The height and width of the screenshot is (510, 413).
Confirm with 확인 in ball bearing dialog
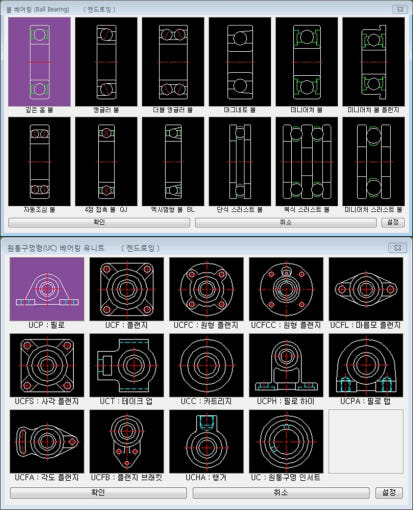coord(99,223)
